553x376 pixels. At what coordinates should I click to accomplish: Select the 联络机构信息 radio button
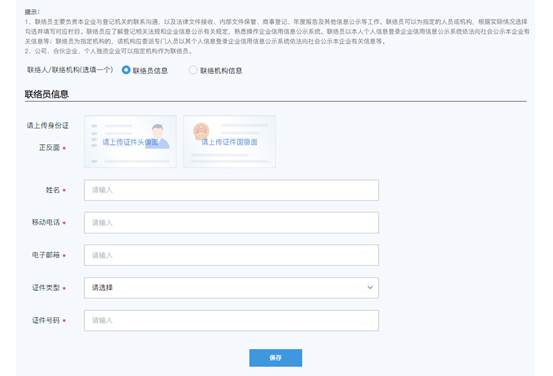click(x=193, y=70)
